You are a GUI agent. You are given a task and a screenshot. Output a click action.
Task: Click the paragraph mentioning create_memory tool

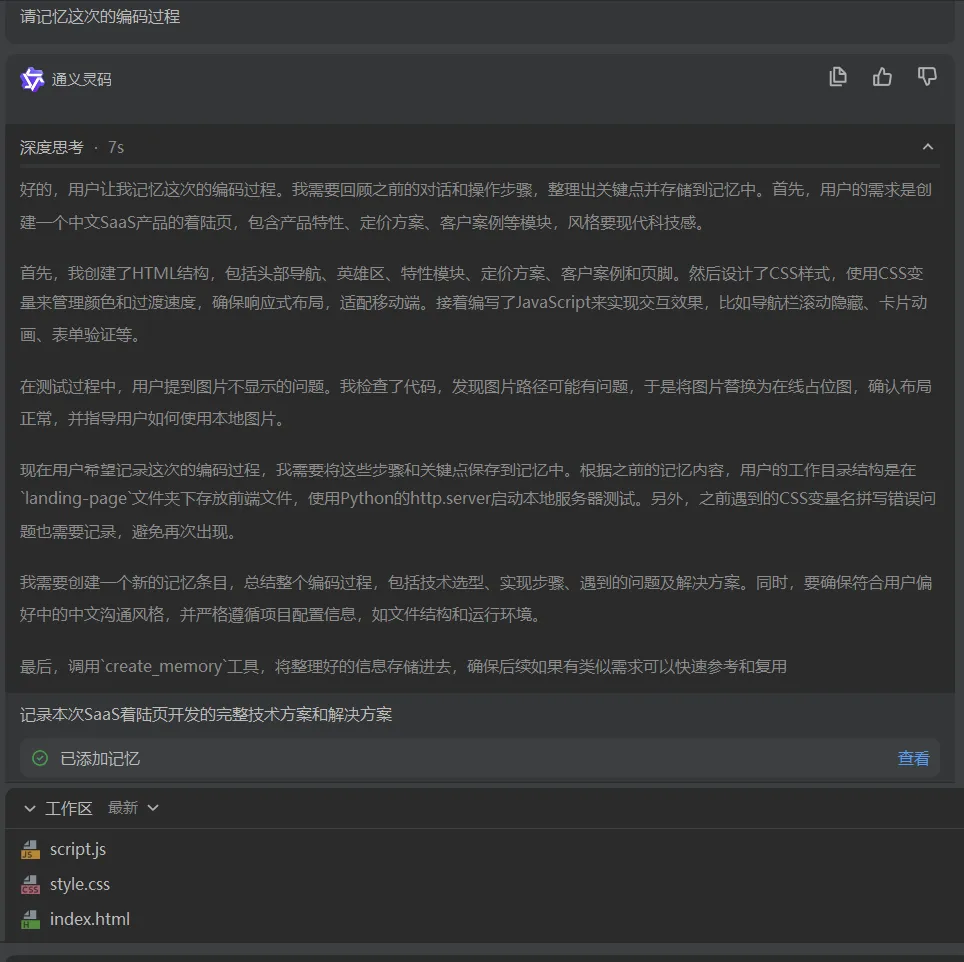coord(403,666)
